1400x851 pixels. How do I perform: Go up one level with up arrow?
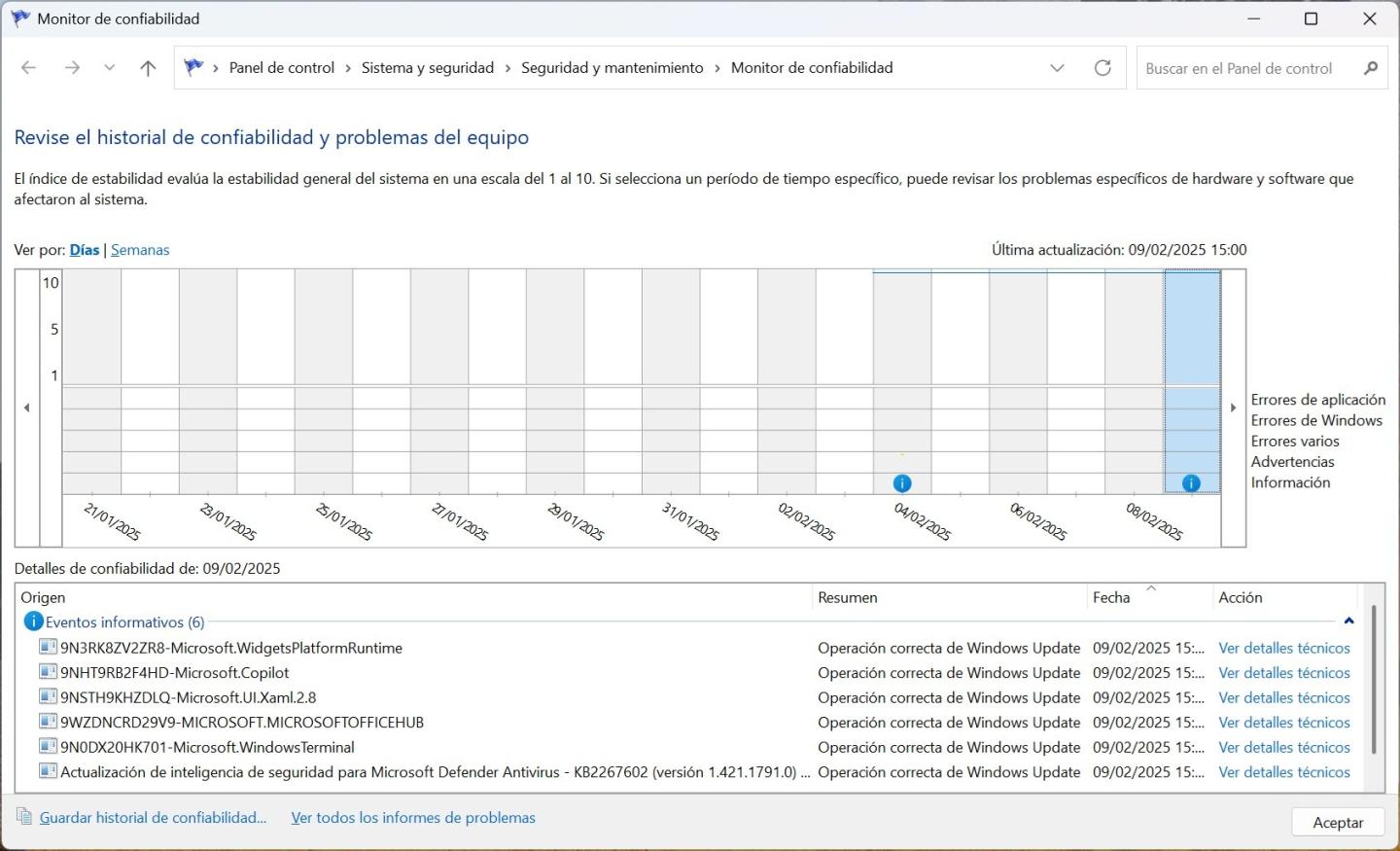(x=148, y=68)
